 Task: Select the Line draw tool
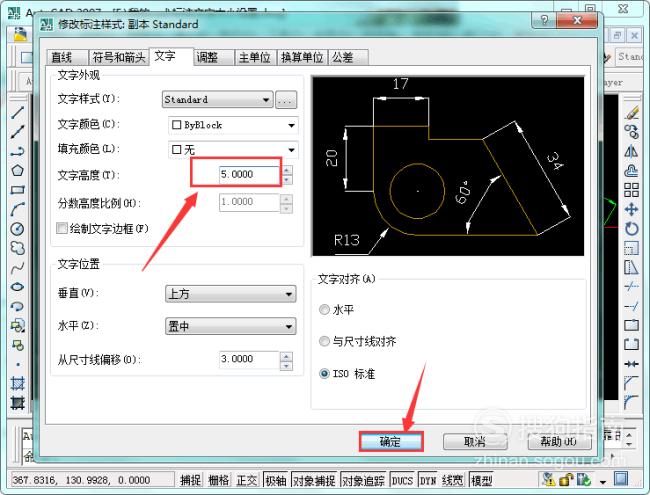coord(17,112)
